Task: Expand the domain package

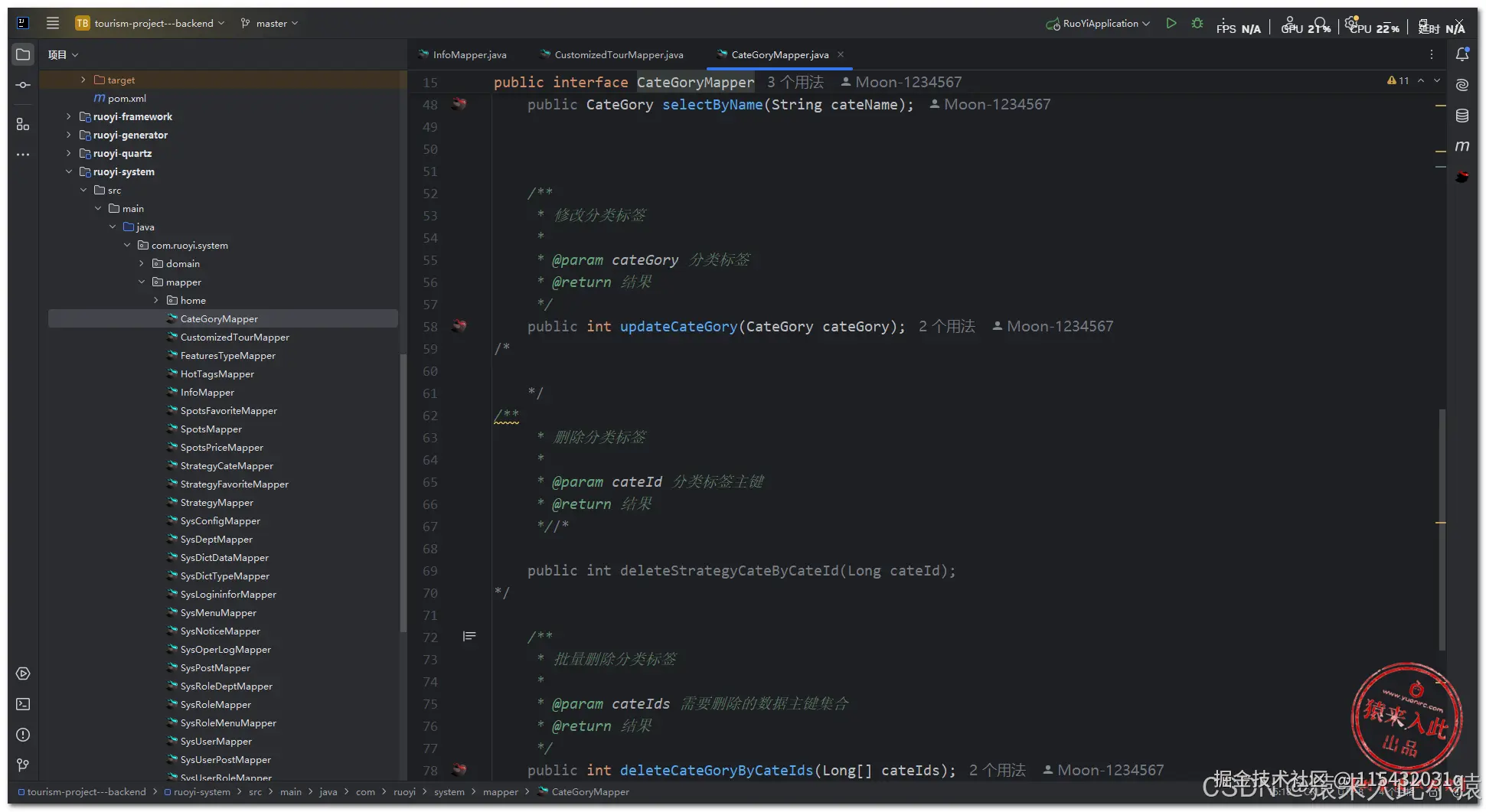Action: 142,263
